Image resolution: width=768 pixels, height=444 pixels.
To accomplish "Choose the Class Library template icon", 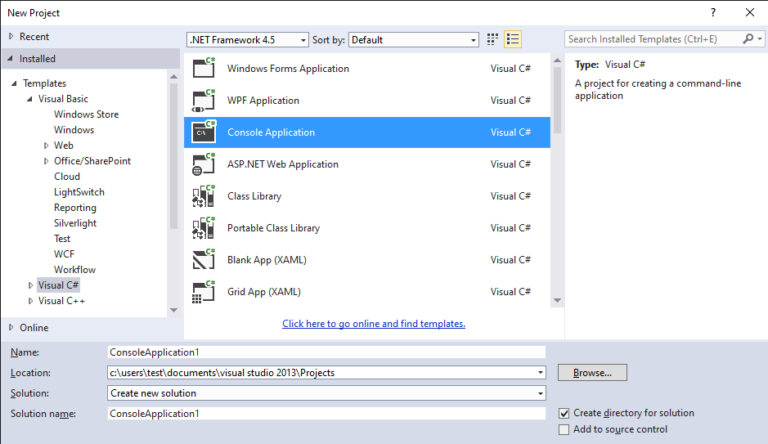I will [204, 196].
